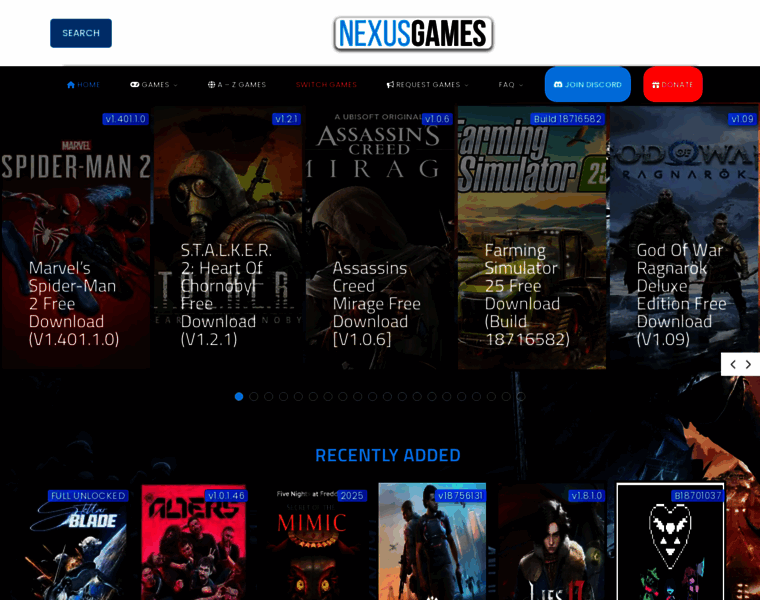Click the gamepad icon beside Games
Viewport: 760px width, 600px height.
[x=135, y=84]
